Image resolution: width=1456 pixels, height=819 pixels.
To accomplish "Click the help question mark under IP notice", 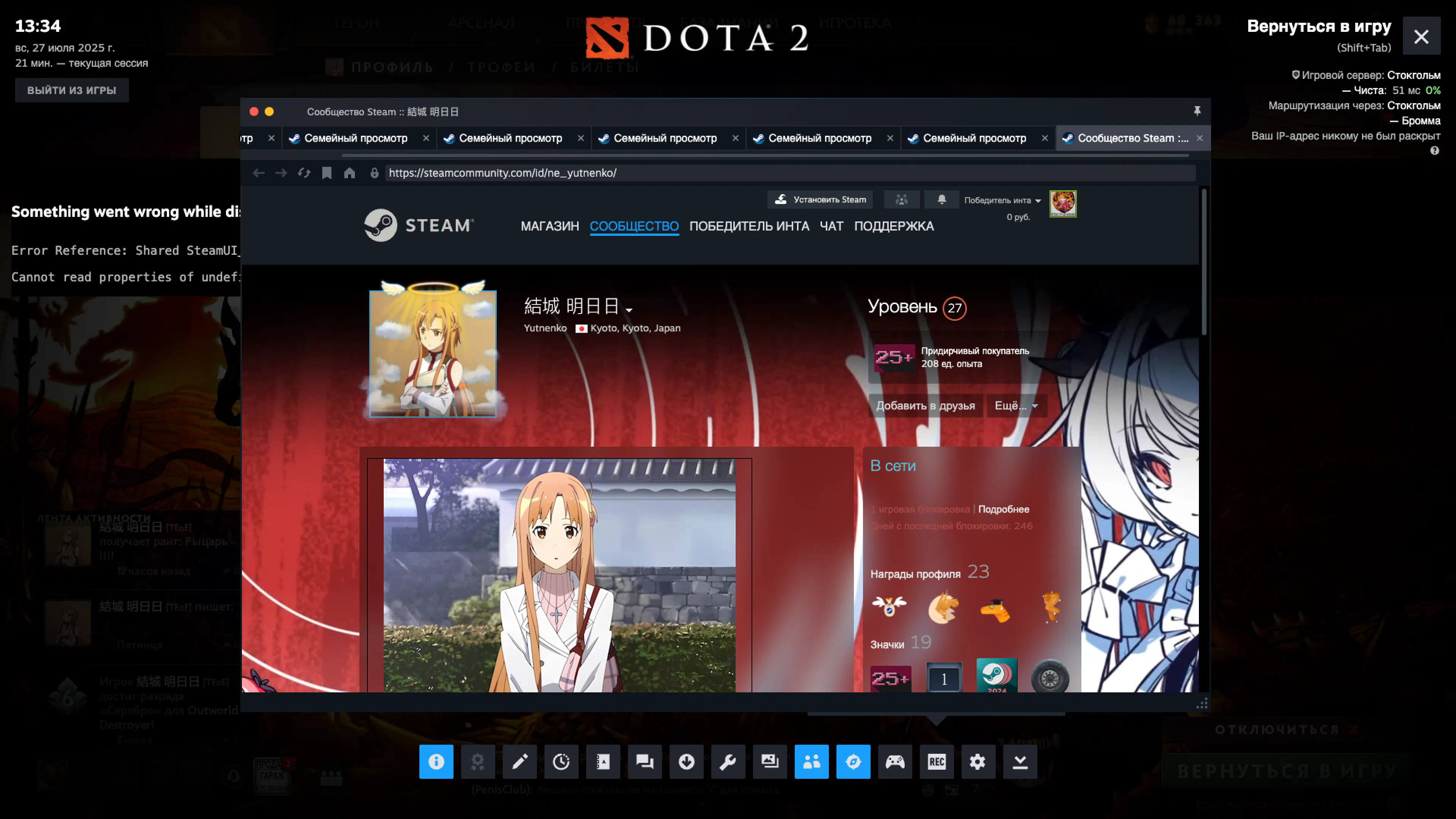I will [x=1434, y=151].
